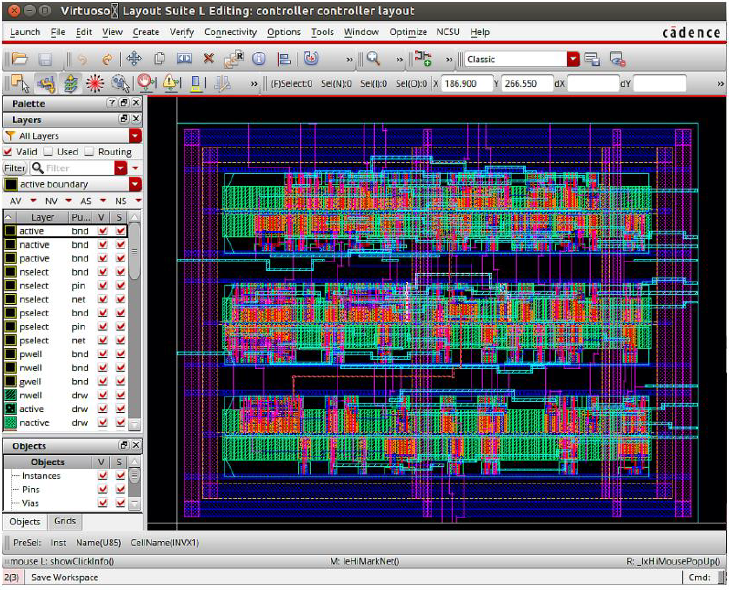The image size is (729, 590).
Task: Click the yellow warning triangle icon
Action: click(x=171, y=84)
